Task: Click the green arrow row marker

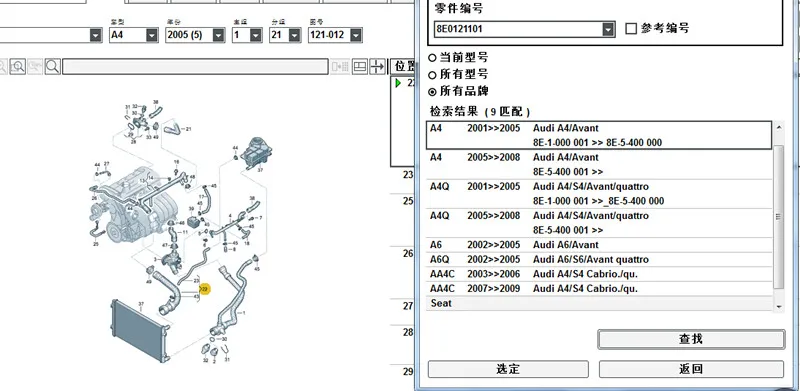Action: click(398, 83)
